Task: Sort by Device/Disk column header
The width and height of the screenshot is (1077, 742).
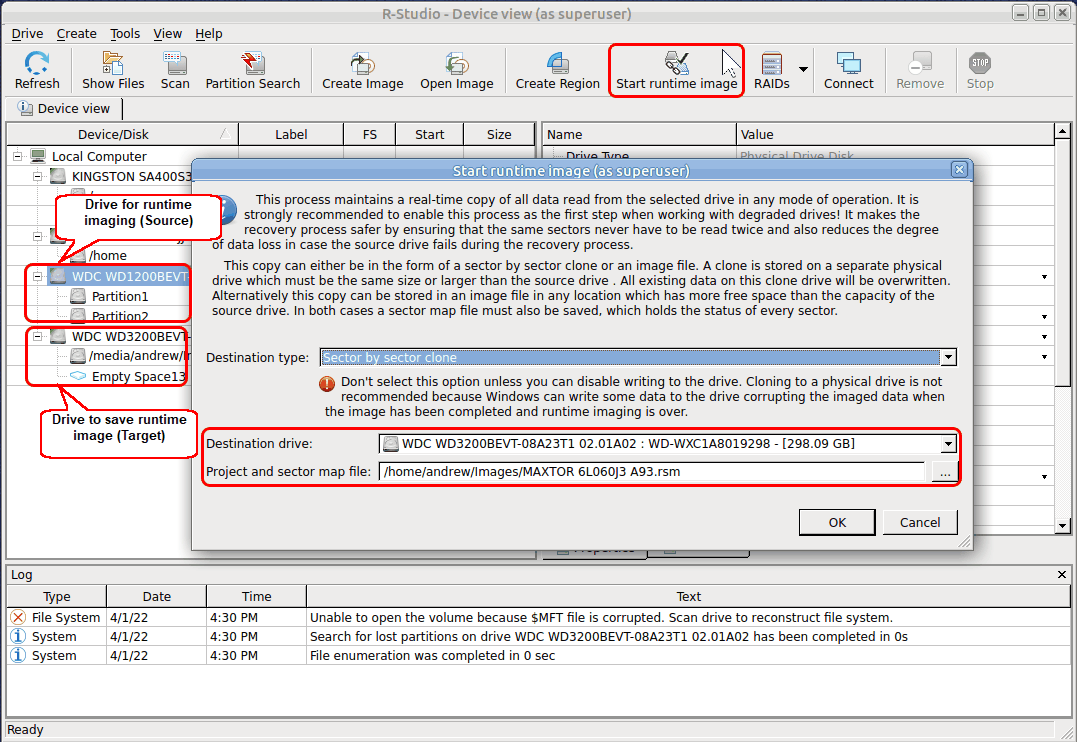Action: 122,135
